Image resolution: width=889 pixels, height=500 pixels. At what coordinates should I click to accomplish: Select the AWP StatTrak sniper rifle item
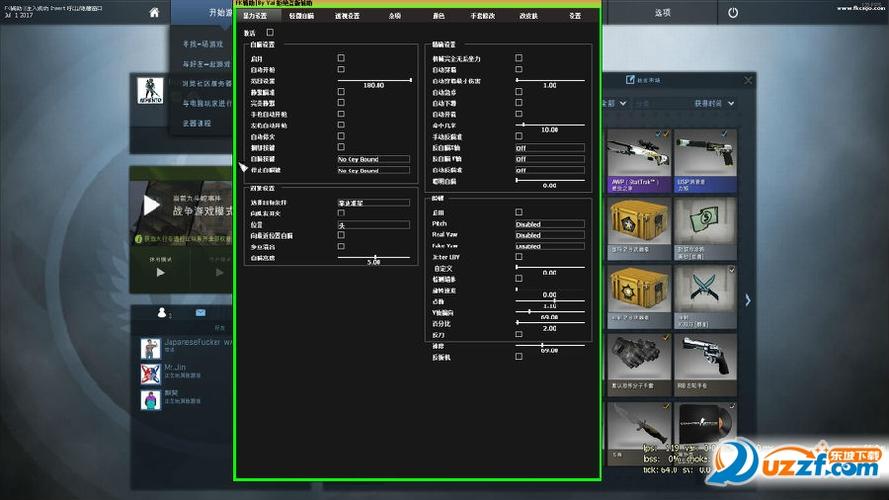click(x=640, y=158)
